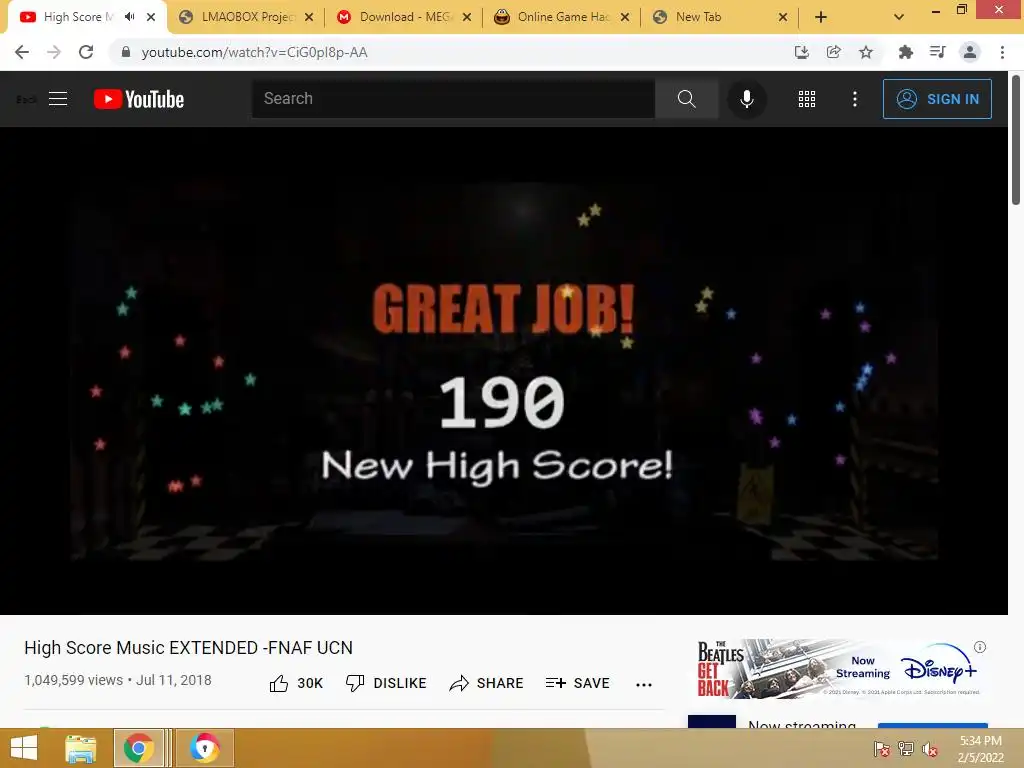Click the search magnifier button
This screenshot has width=1024, height=768.
pos(686,99)
